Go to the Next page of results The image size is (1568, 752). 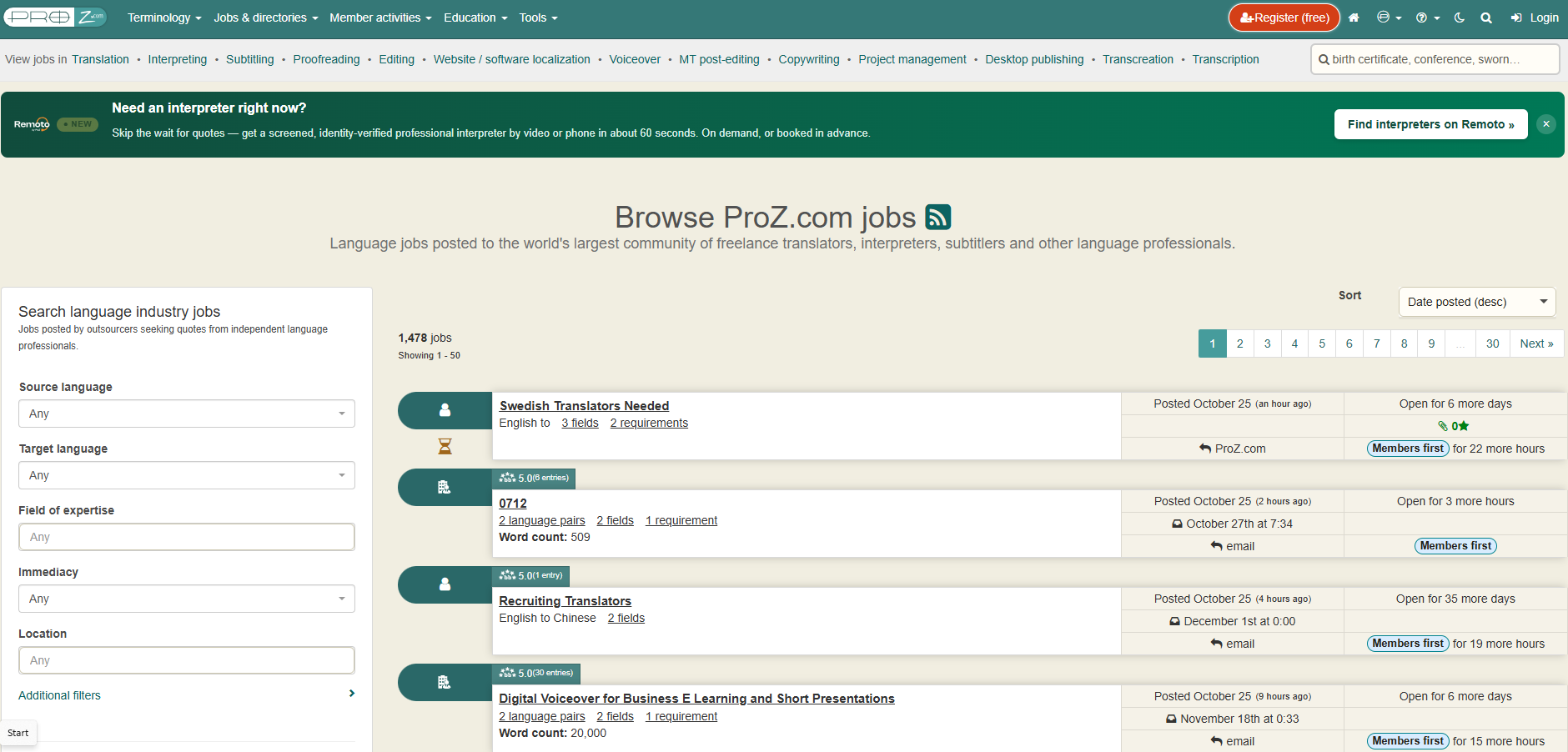(1536, 343)
